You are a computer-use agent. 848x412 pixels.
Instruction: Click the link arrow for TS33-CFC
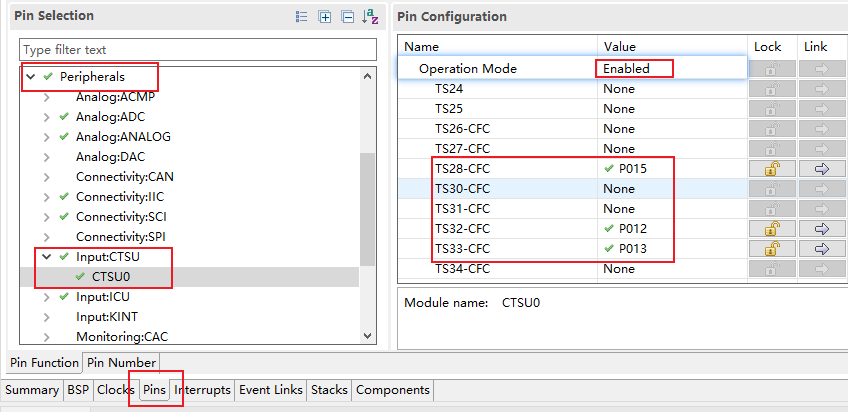822,249
